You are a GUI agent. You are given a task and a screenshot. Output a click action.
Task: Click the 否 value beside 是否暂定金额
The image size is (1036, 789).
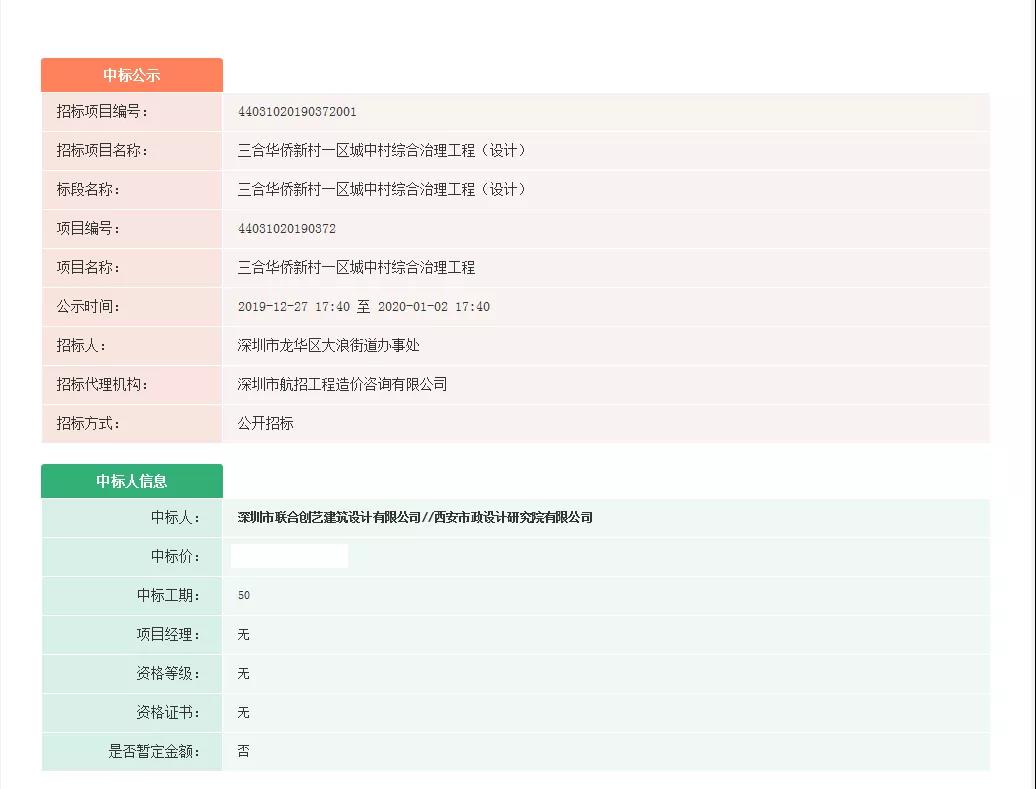pyautogui.click(x=243, y=751)
